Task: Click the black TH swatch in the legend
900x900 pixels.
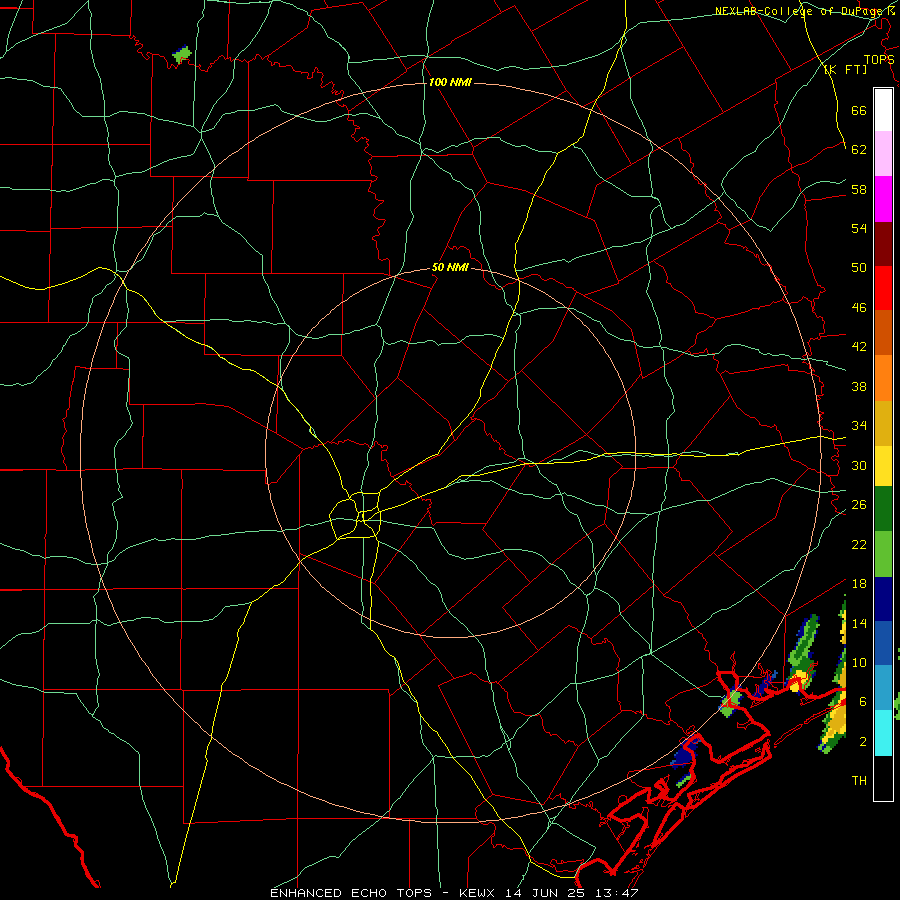Action: [883, 778]
